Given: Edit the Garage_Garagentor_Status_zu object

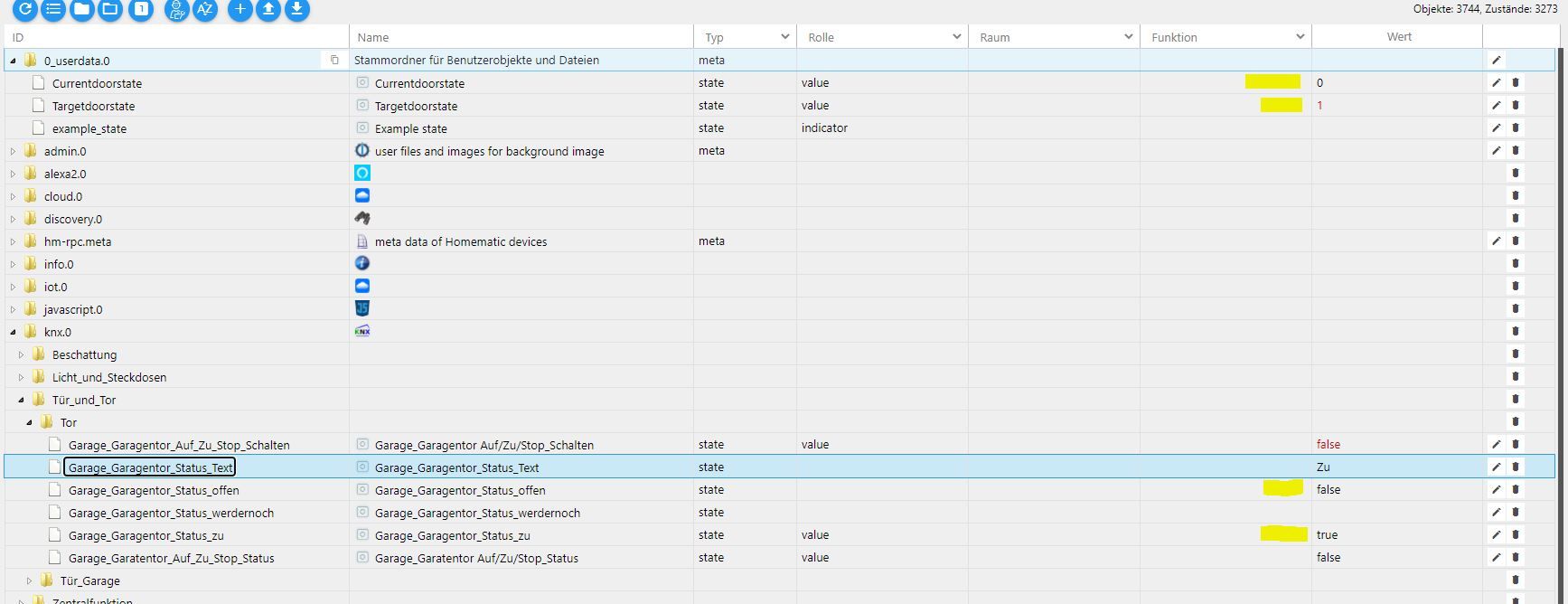Looking at the screenshot, I should pos(1497,535).
